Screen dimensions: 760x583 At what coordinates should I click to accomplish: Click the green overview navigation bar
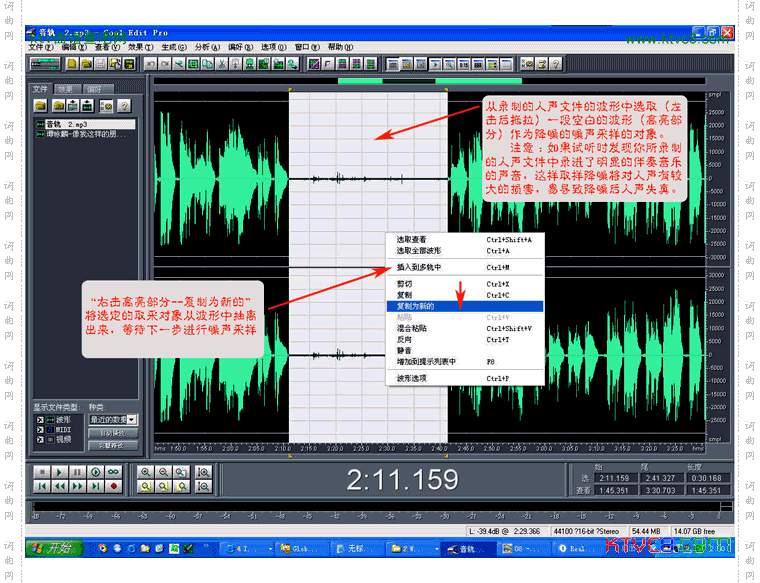430,81
